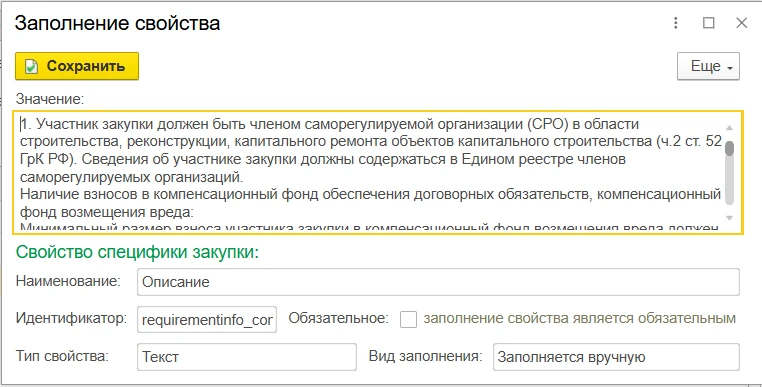Click the Значение text scrollbar thumb

point(729,148)
